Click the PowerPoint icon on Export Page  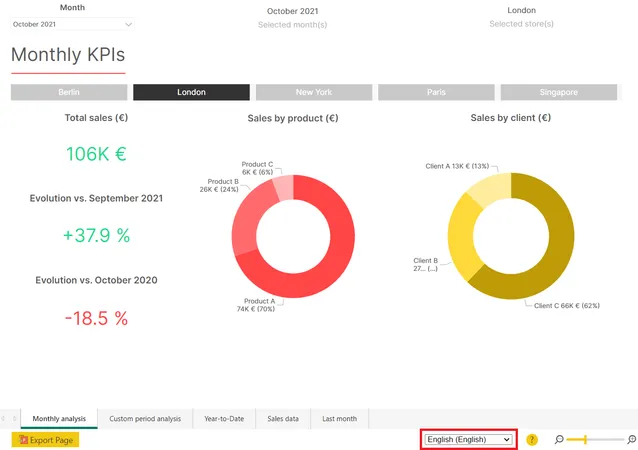pos(23,440)
